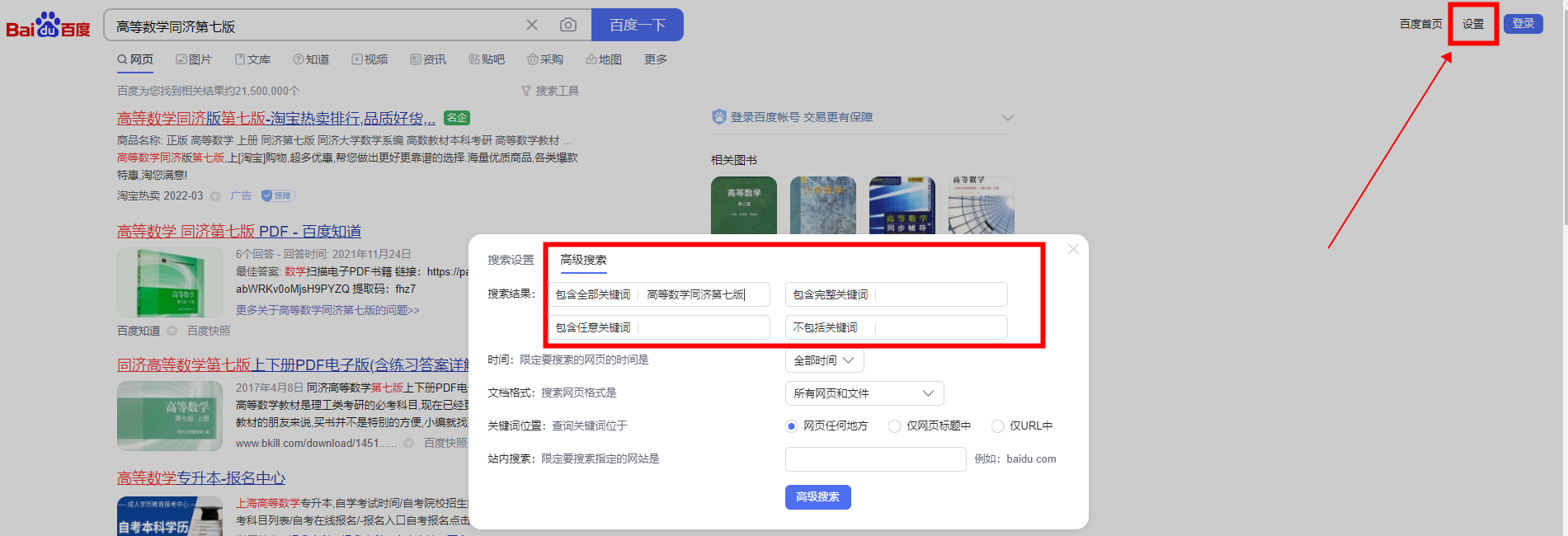
Task: Switch to the 图片 tab
Action: (194, 59)
